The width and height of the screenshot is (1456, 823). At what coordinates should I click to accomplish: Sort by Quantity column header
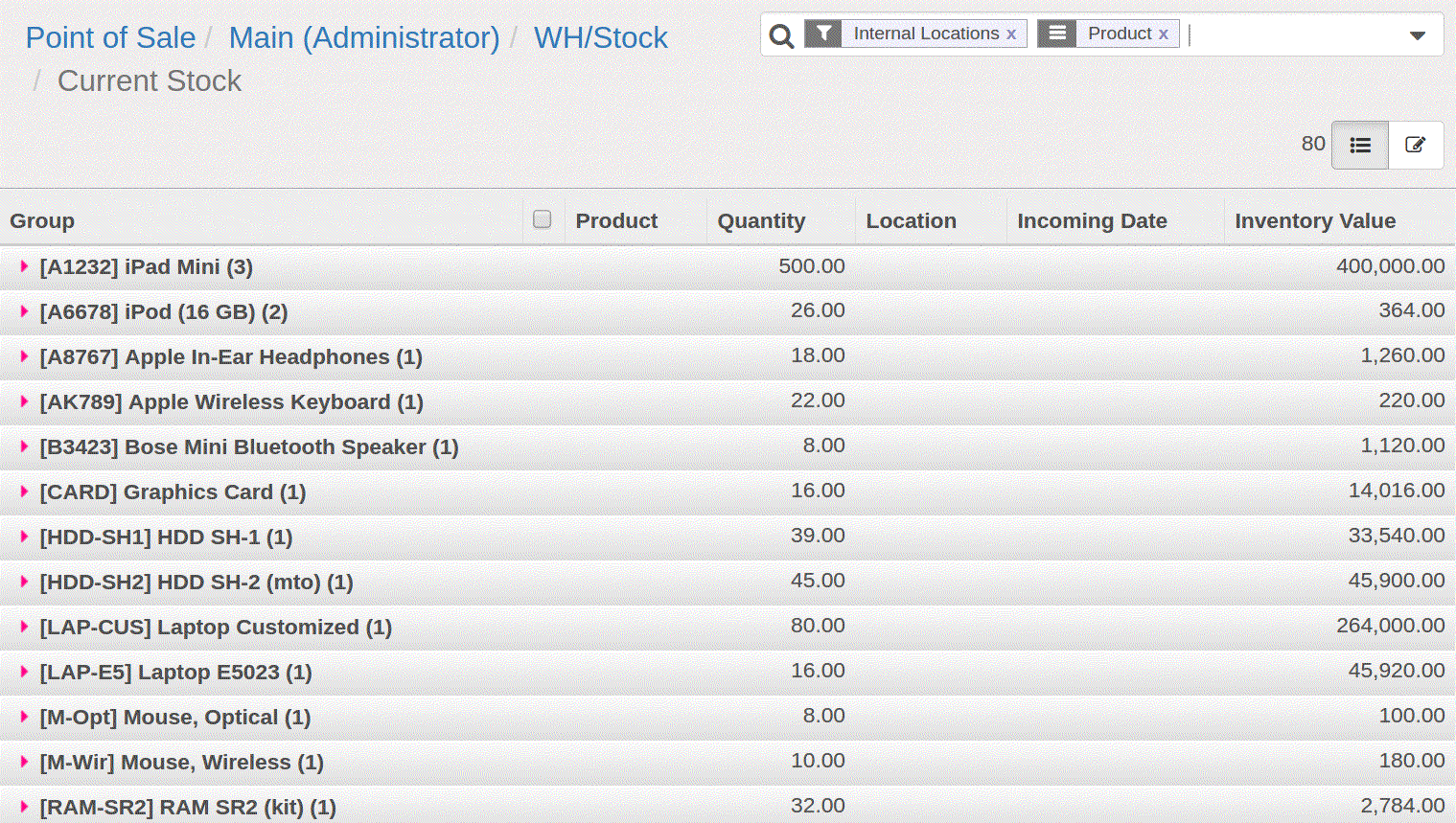pos(761,220)
